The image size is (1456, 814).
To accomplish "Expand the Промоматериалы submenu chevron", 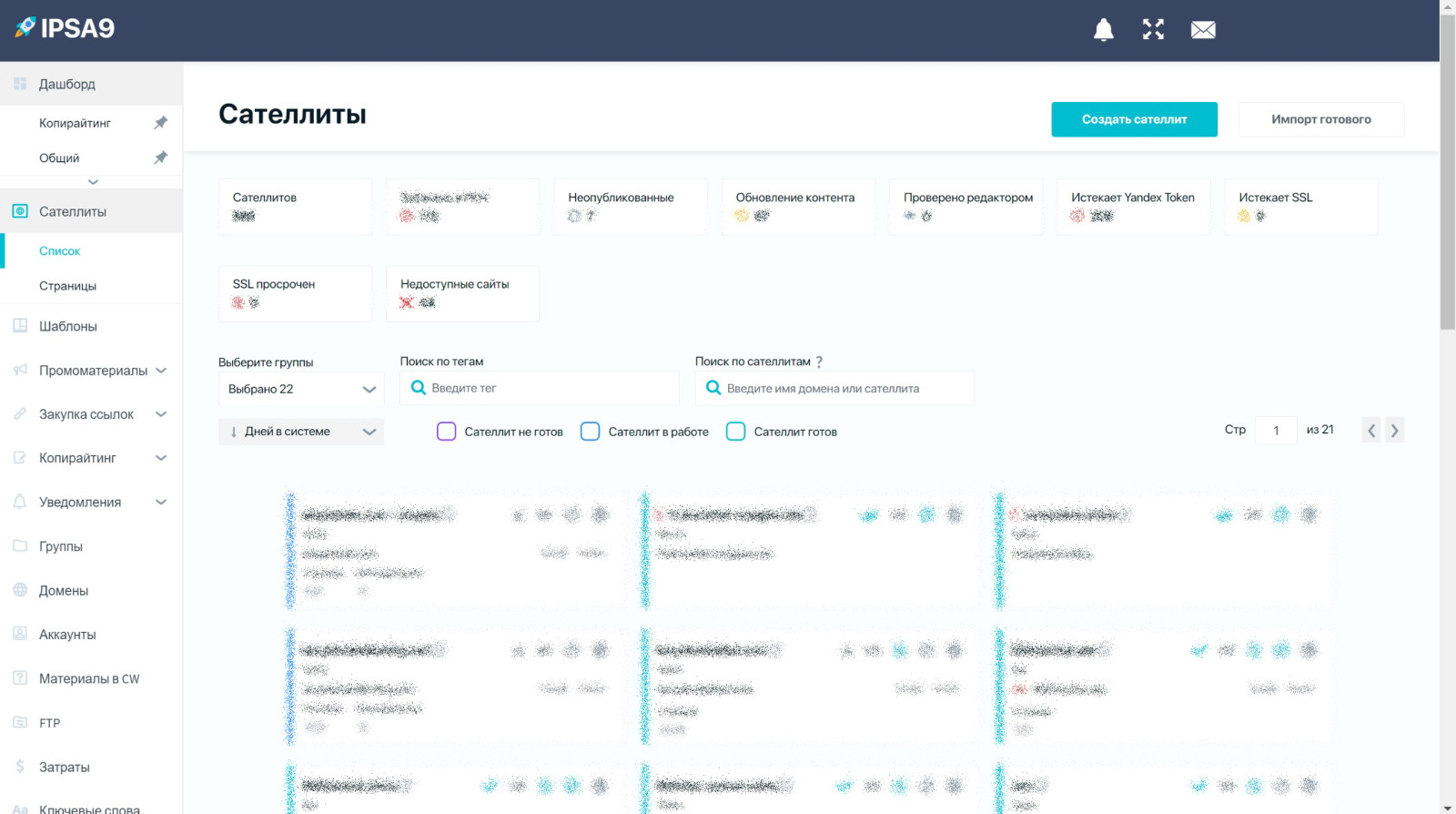I will [161, 371].
